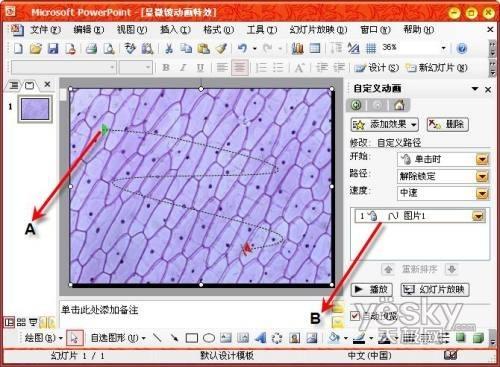The width and height of the screenshot is (500, 367).
Task: Open the zoom percentage dropdown showing 36%
Action: click(x=443, y=48)
